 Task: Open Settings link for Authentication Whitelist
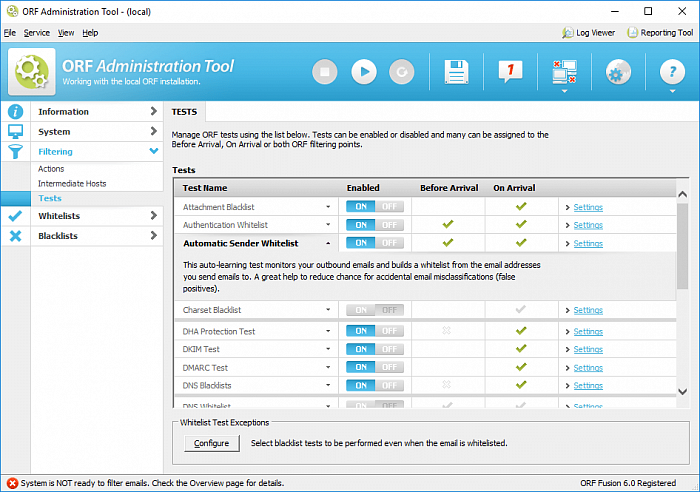(x=587, y=225)
